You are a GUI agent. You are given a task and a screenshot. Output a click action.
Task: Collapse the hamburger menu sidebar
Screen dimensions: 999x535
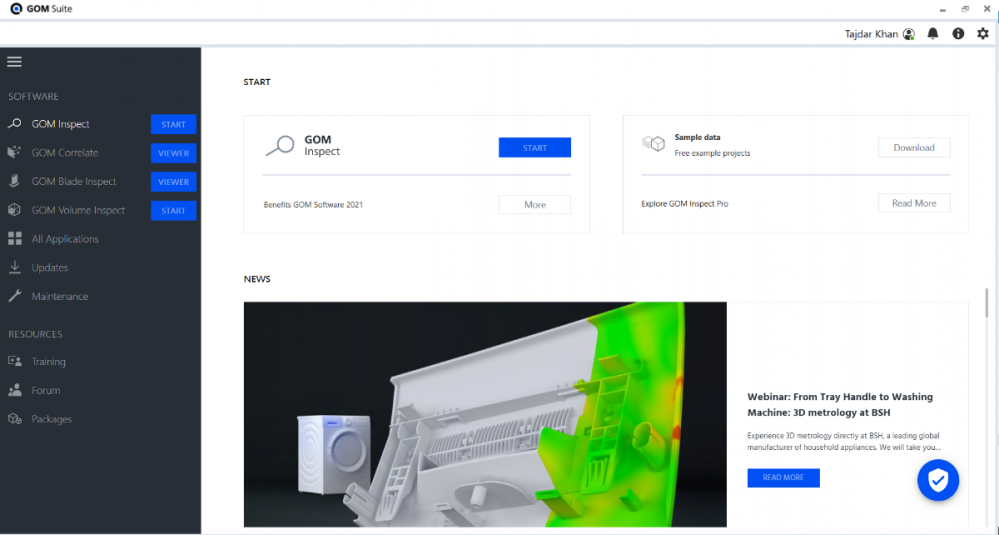(x=14, y=62)
